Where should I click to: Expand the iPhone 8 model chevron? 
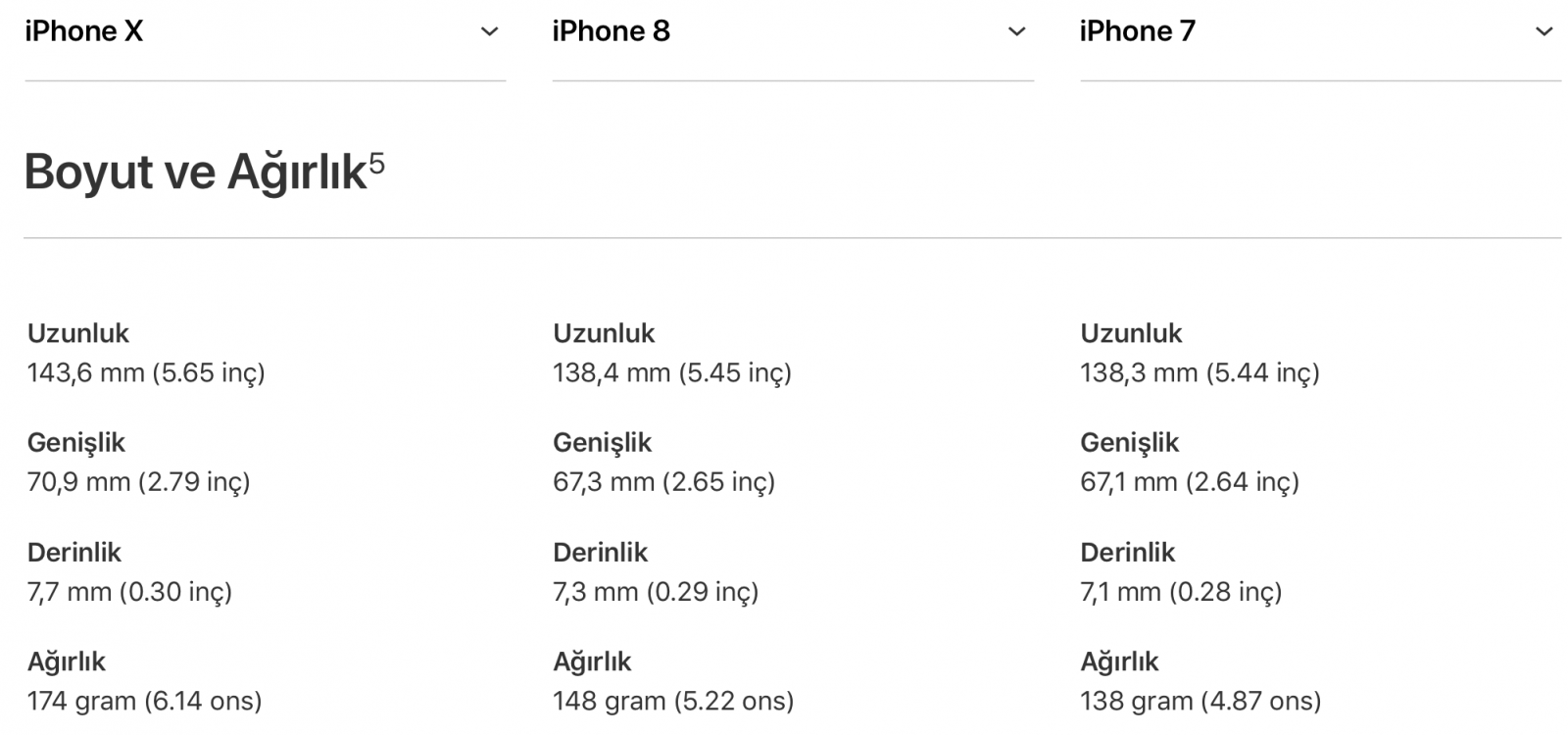(x=1016, y=32)
